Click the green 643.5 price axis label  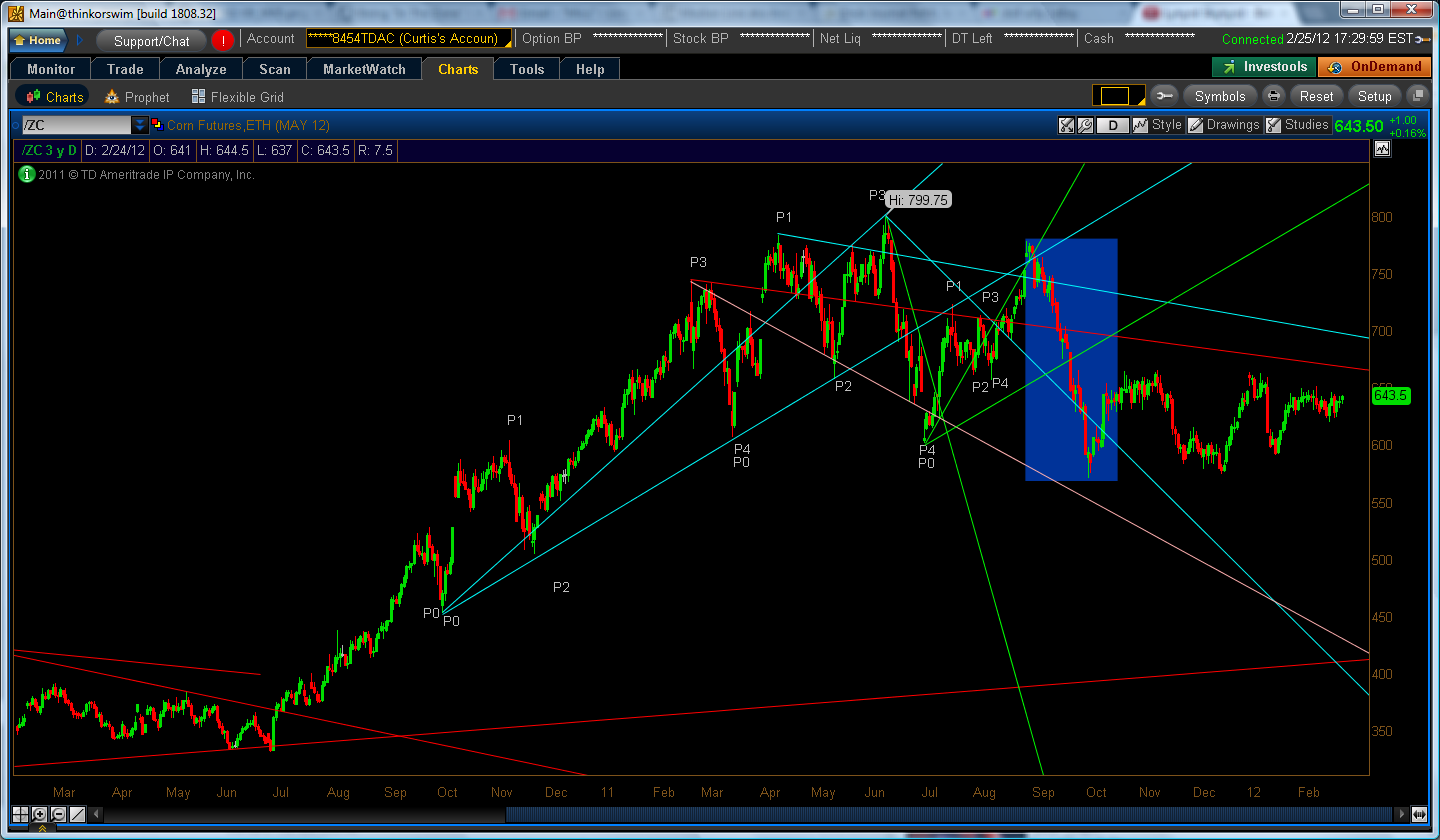(x=1390, y=396)
